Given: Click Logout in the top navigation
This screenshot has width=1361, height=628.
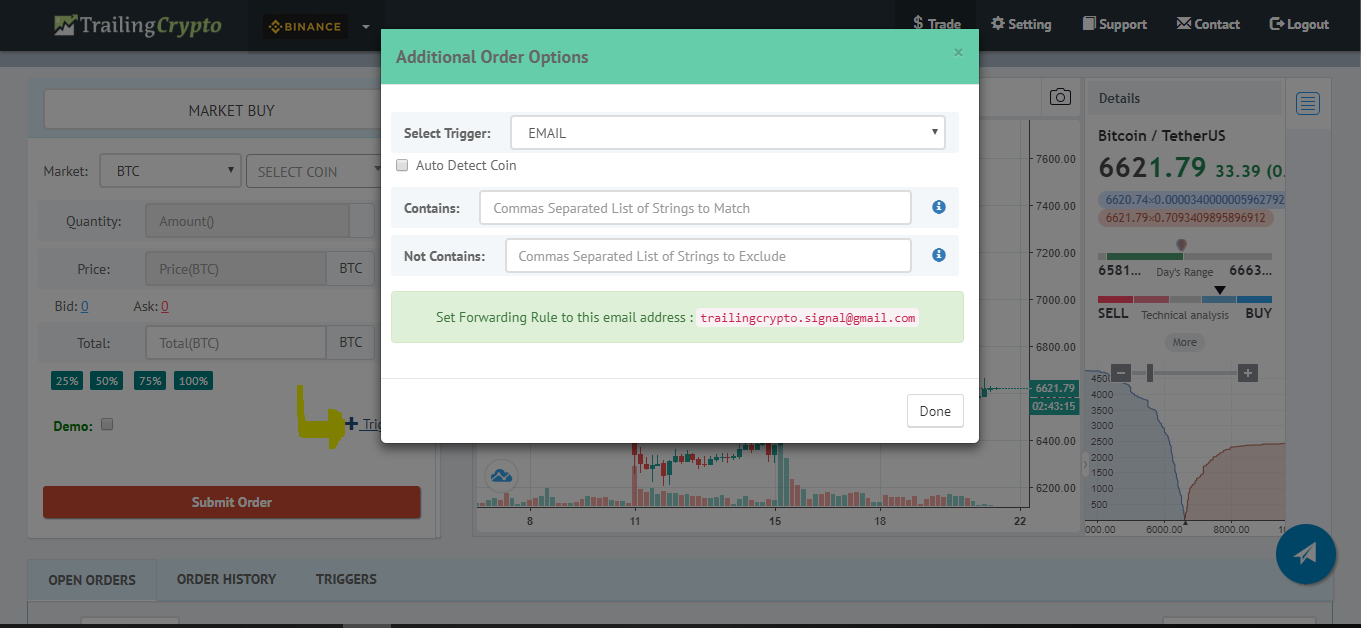Looking at the screenshot, I should 1299,24.
